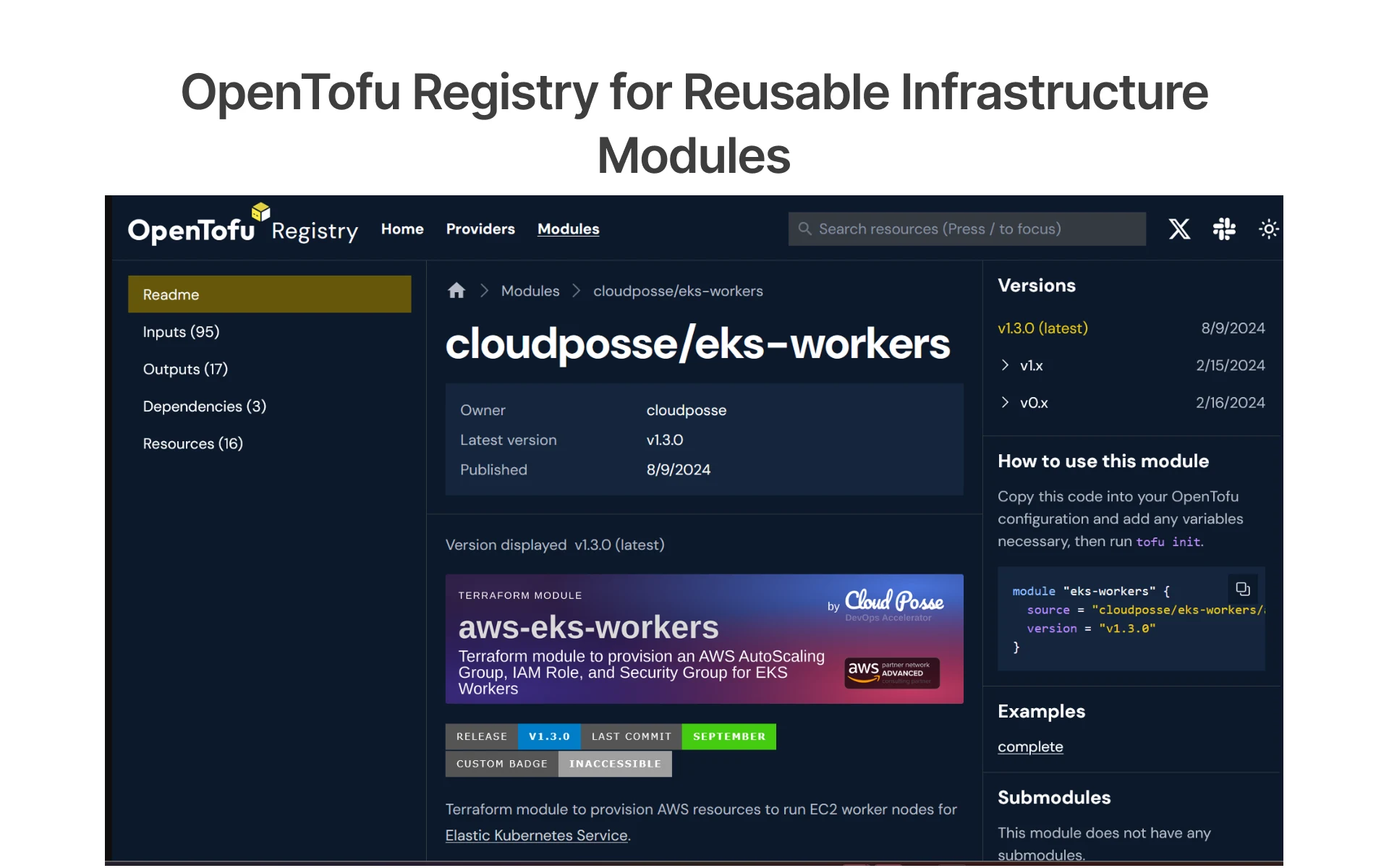Click the 2/15/2024 version date
This screenshot has height=868, width=1389.
[1230, 365]
